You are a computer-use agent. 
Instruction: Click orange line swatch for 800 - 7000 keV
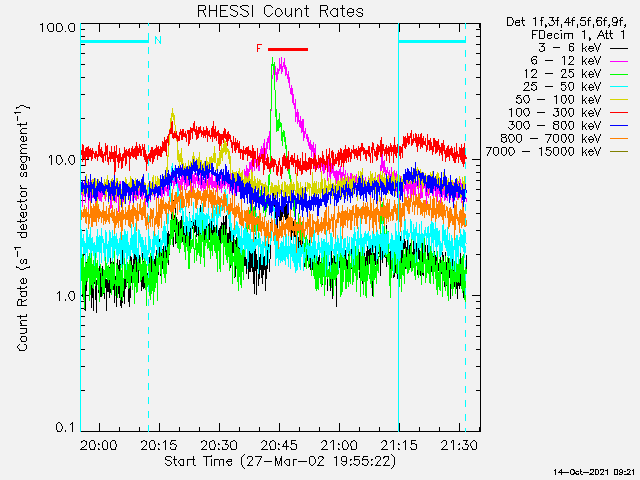click(x=619, y=139)
